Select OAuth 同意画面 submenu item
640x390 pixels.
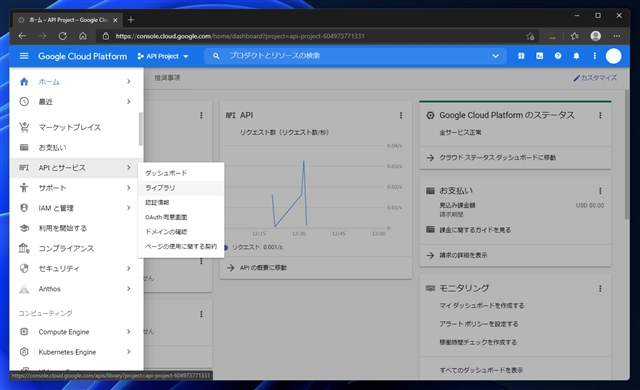click(181, 217)
